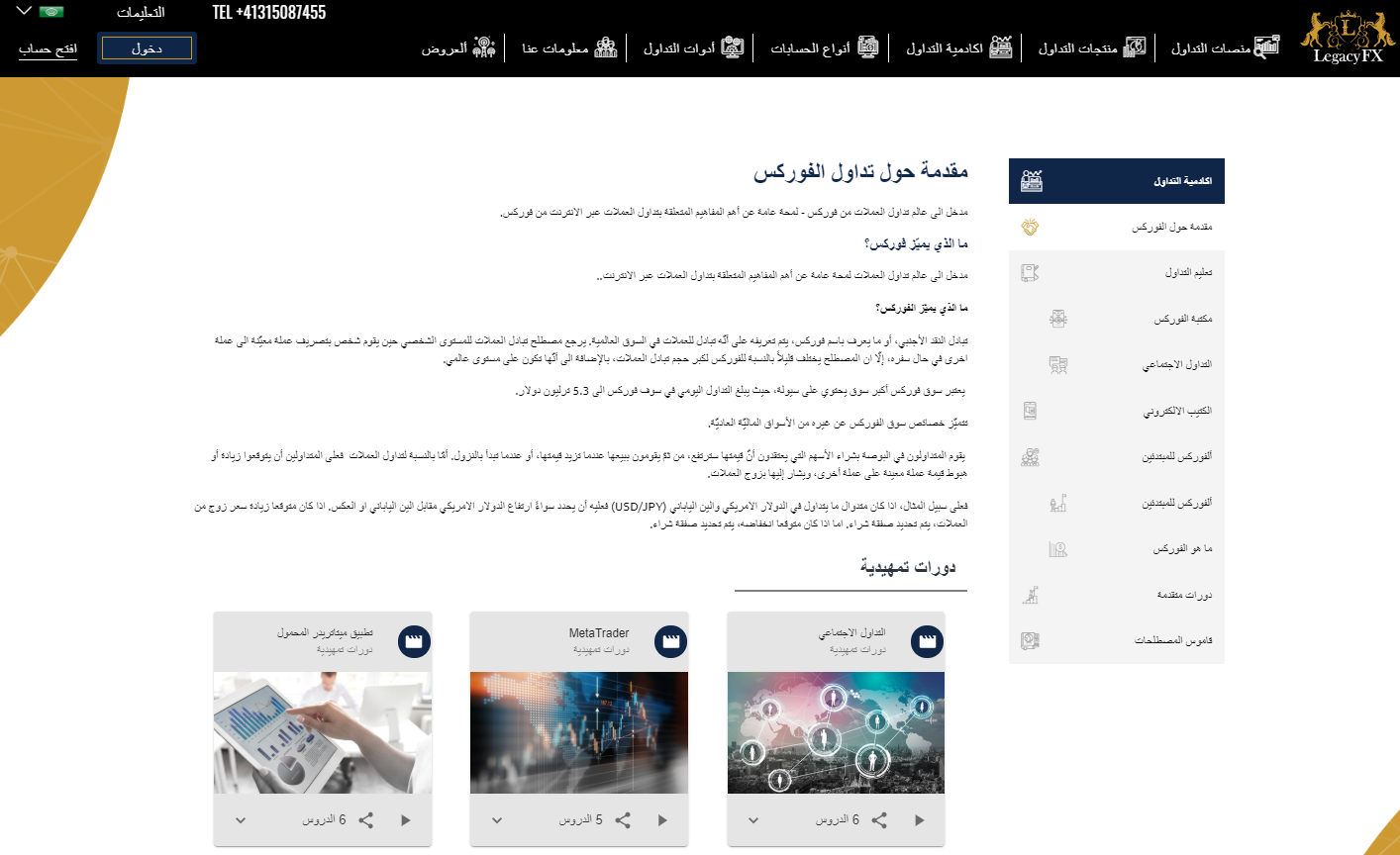Share the التداول الاجتماعي course card
Viewport: 1400px width, 855px height.
[879, 820]
